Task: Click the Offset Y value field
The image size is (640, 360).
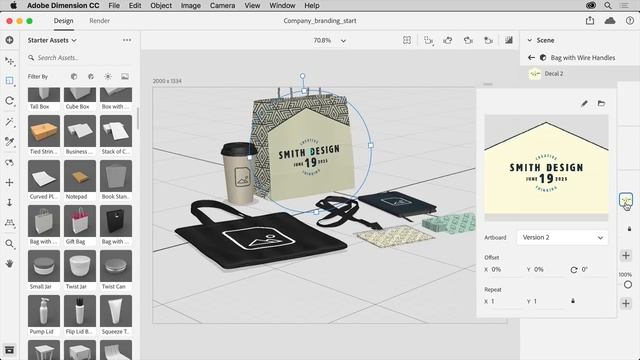Action: point(548,270)
